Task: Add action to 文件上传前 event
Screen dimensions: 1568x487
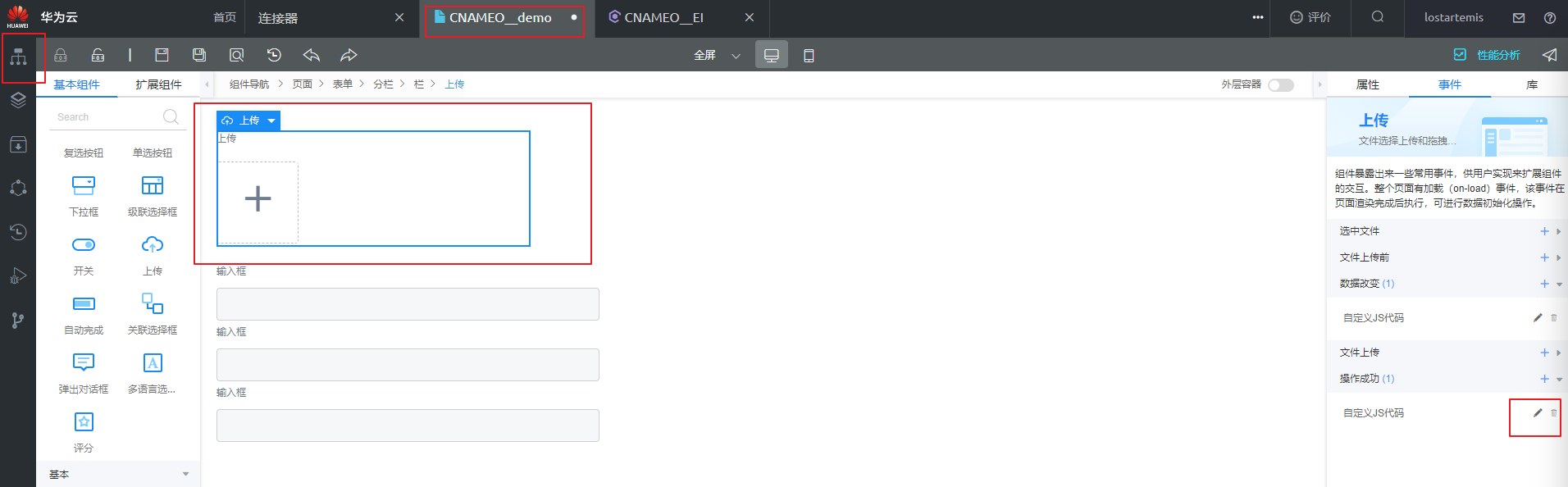Action: tap(1544, 257)
